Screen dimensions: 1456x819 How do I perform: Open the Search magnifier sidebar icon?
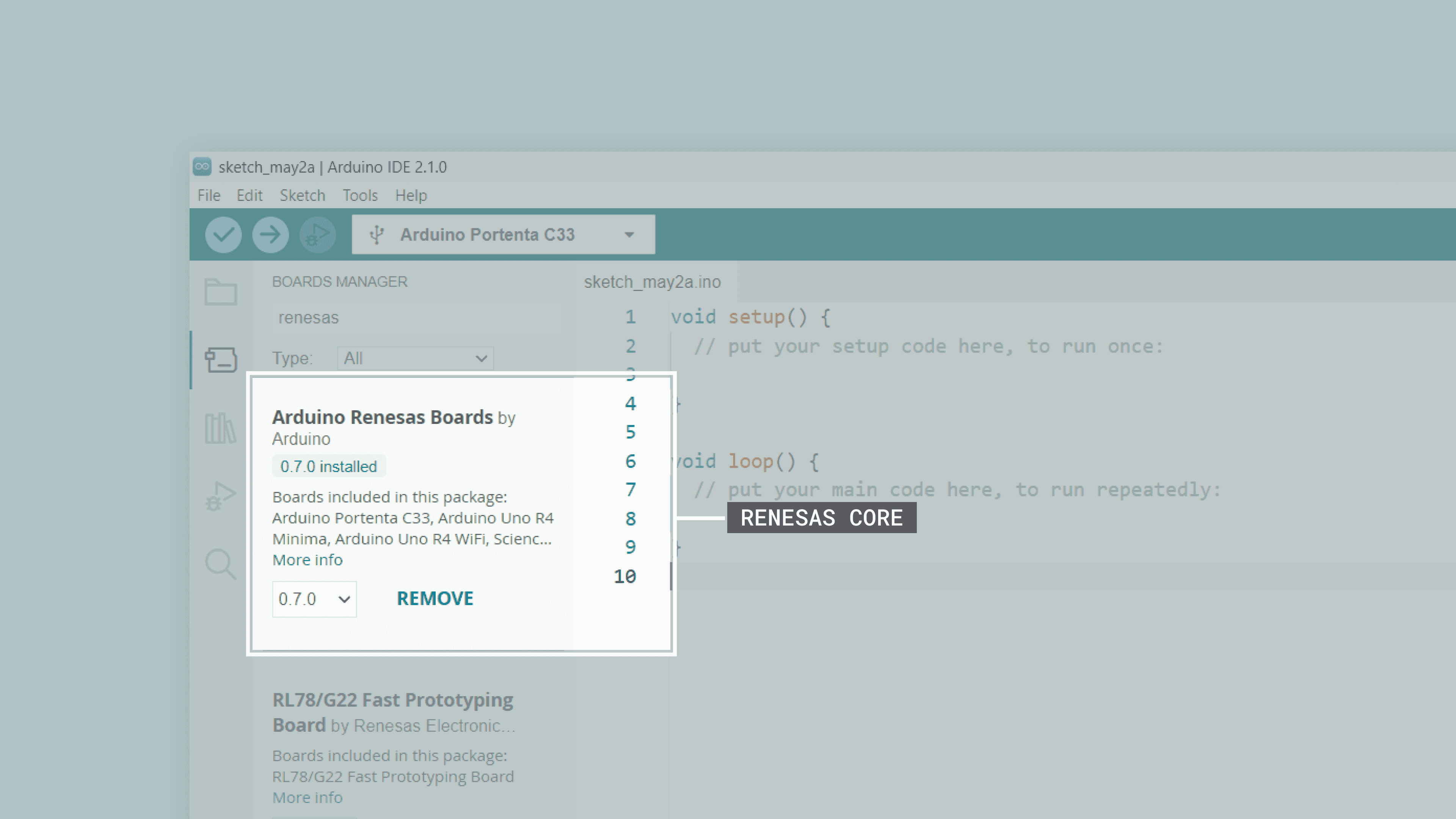coord(220,563)
